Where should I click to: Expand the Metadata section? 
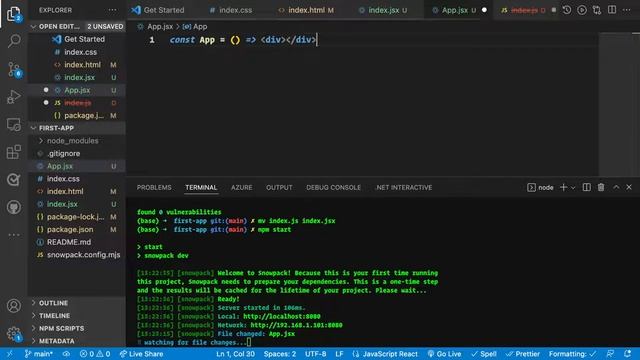[x=76, y=341]
